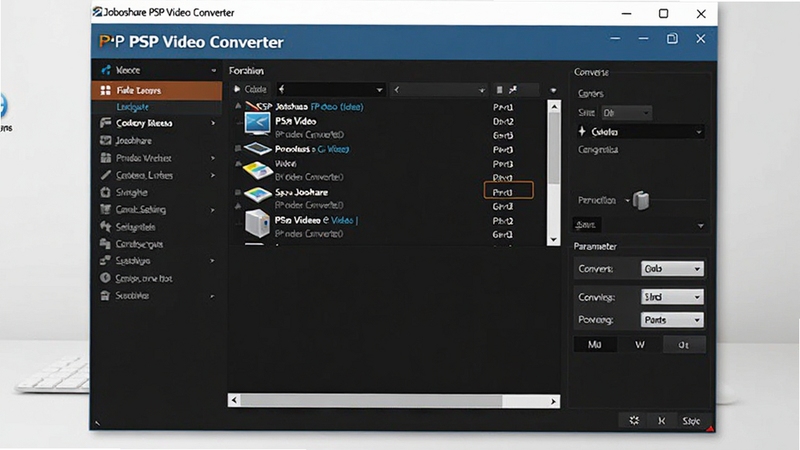The height and width of the screenshot is (450, 800).
Task: Click the clock icon in the left sidebar
Action: tap(105, 278)
